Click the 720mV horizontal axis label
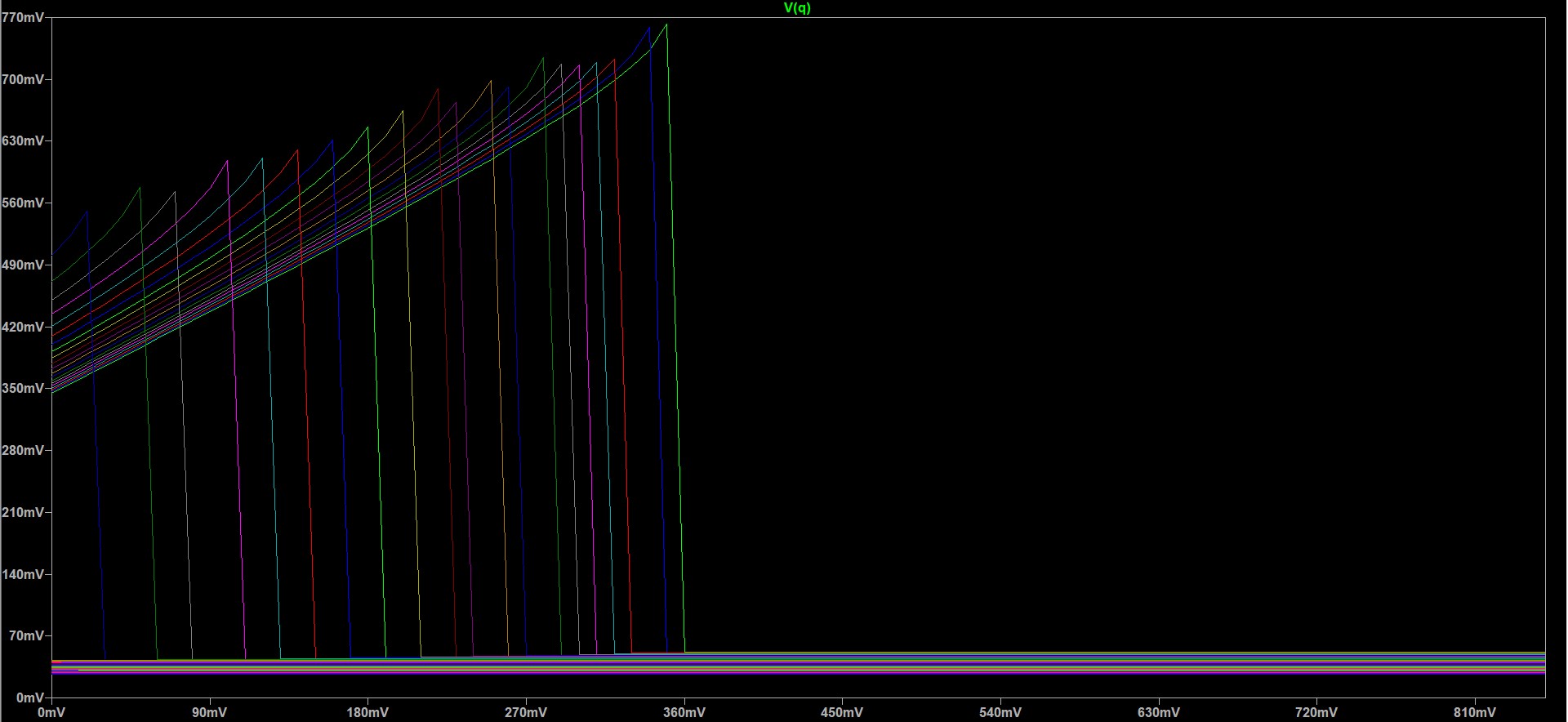Screen dimensions: 1568x722 point(1316,712)
